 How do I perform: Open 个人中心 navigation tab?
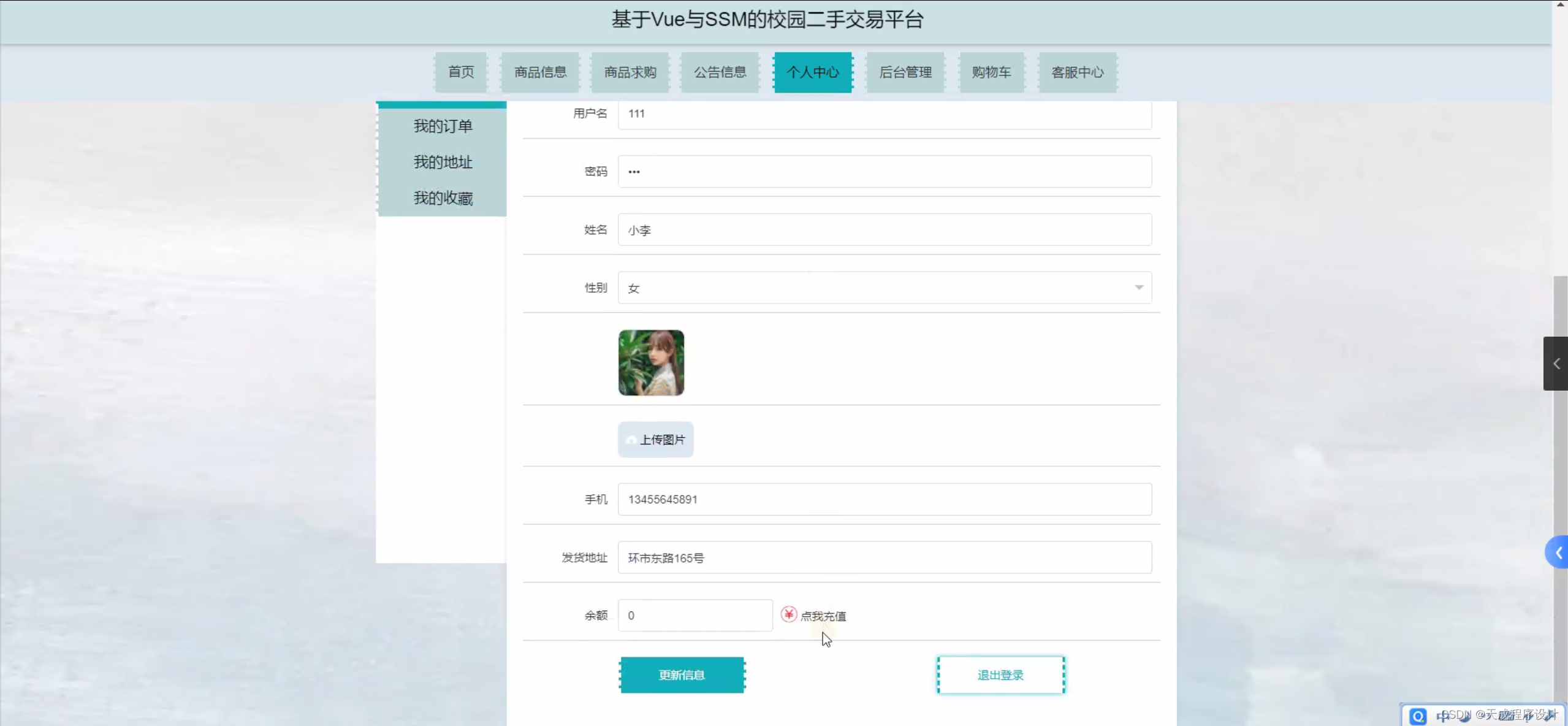813,72
